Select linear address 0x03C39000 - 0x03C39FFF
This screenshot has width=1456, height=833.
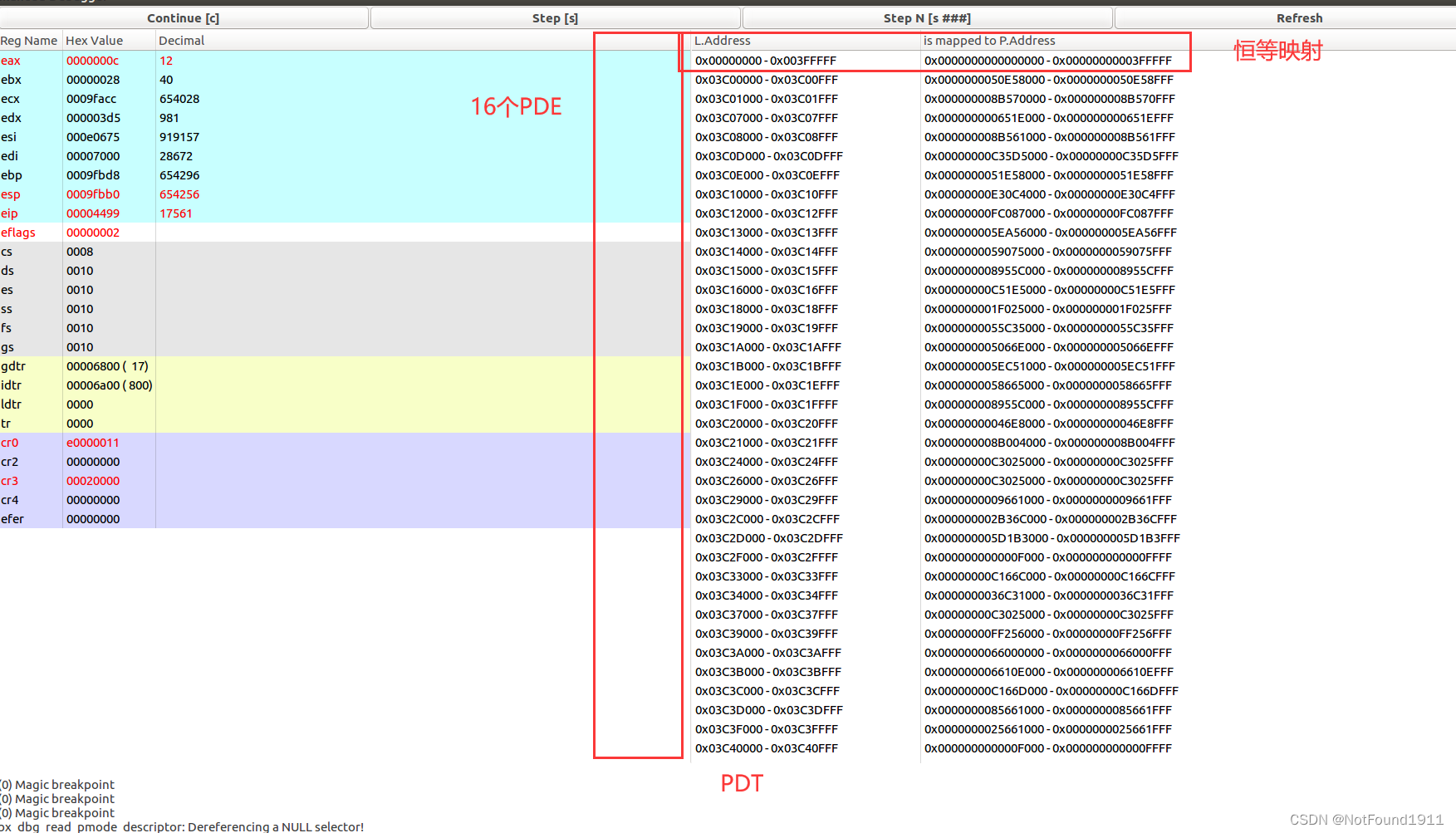pyautogui.click(x=767, y=634)
